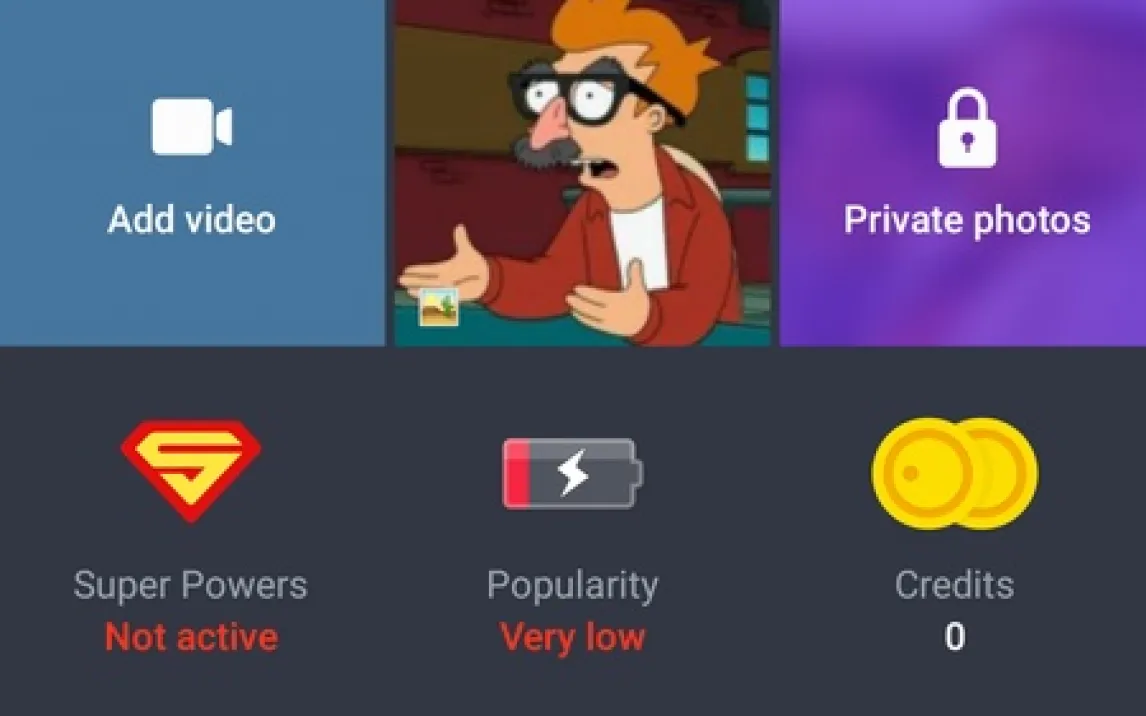
Task: Tap the small landscape picture badge
Action: point(439,307)
